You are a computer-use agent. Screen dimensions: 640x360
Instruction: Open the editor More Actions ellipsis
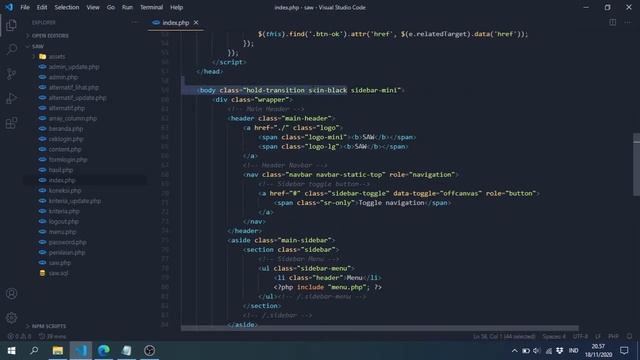(628, 22)
